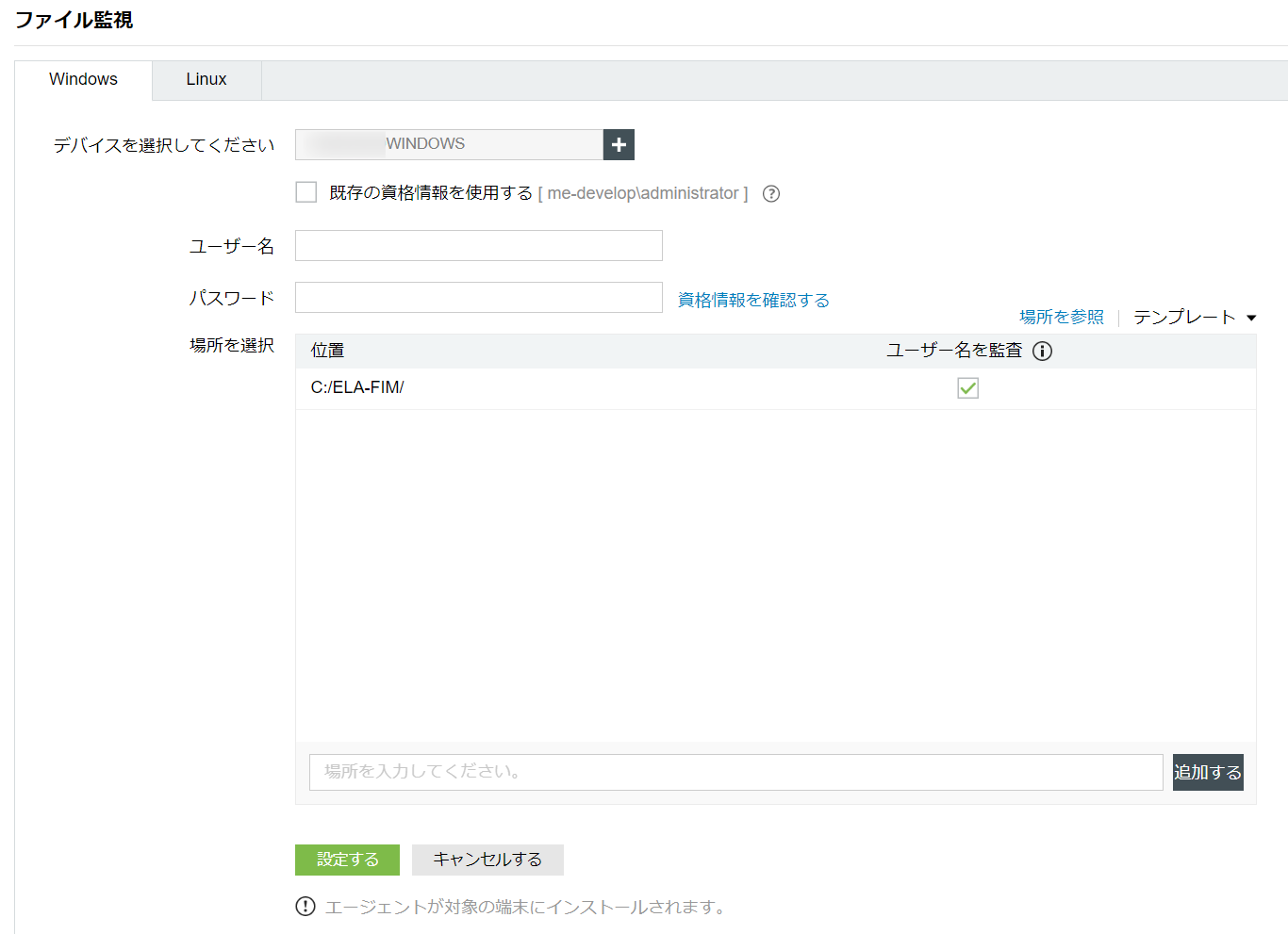Click the 位置 column header
The height and width of the screenshot is (934, 1288).
[x=327, y=351]
